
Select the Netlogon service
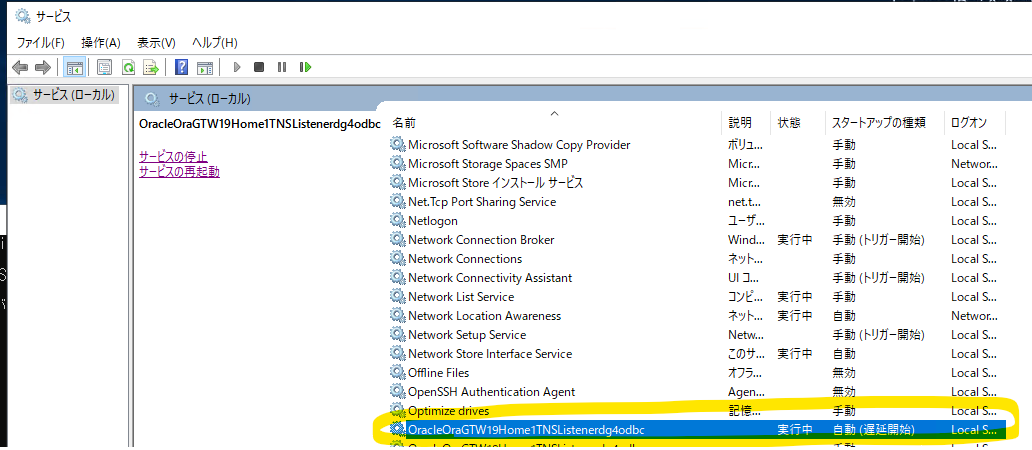point(432,220)
